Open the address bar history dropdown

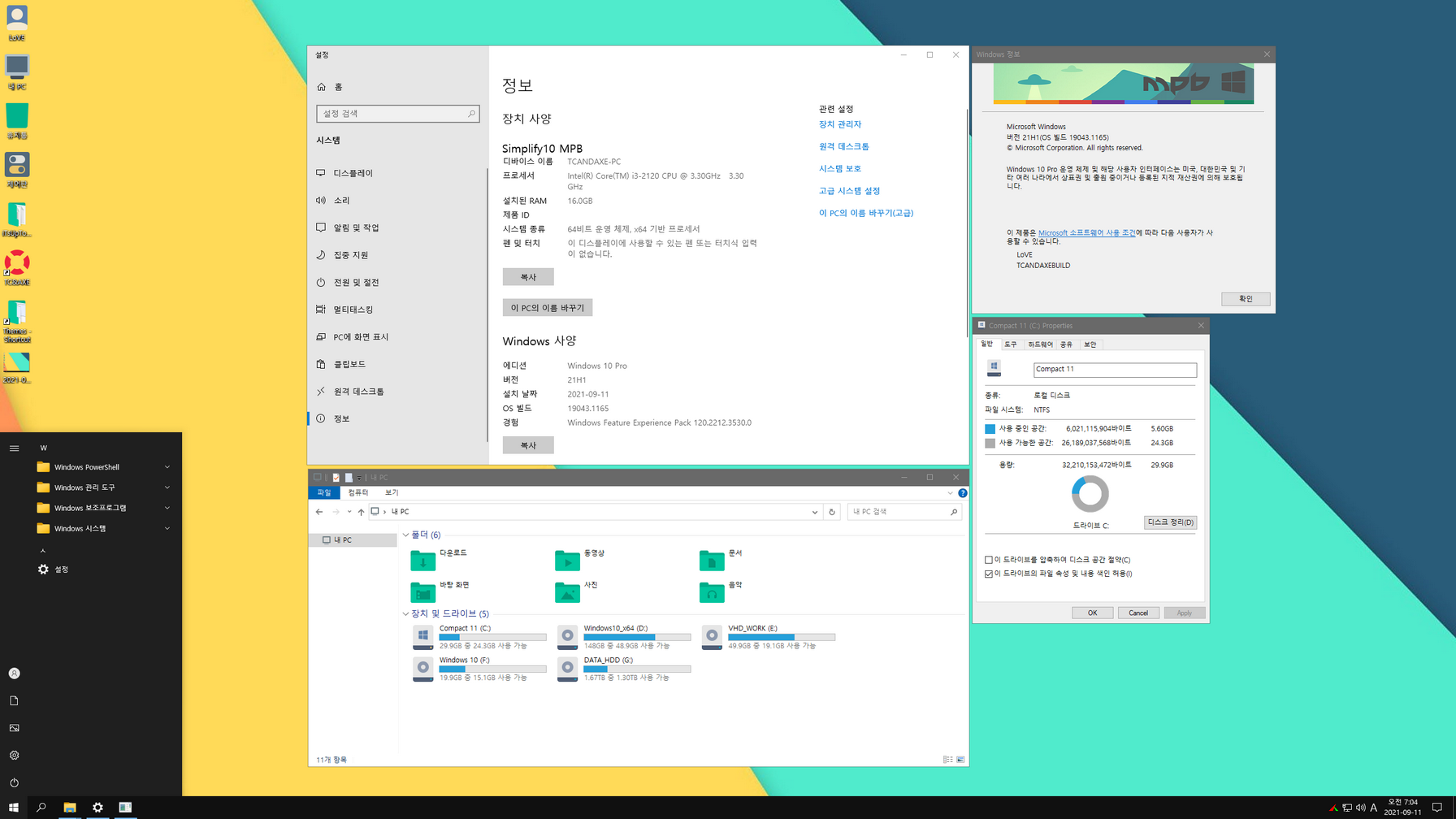click(x=814, y=512)
